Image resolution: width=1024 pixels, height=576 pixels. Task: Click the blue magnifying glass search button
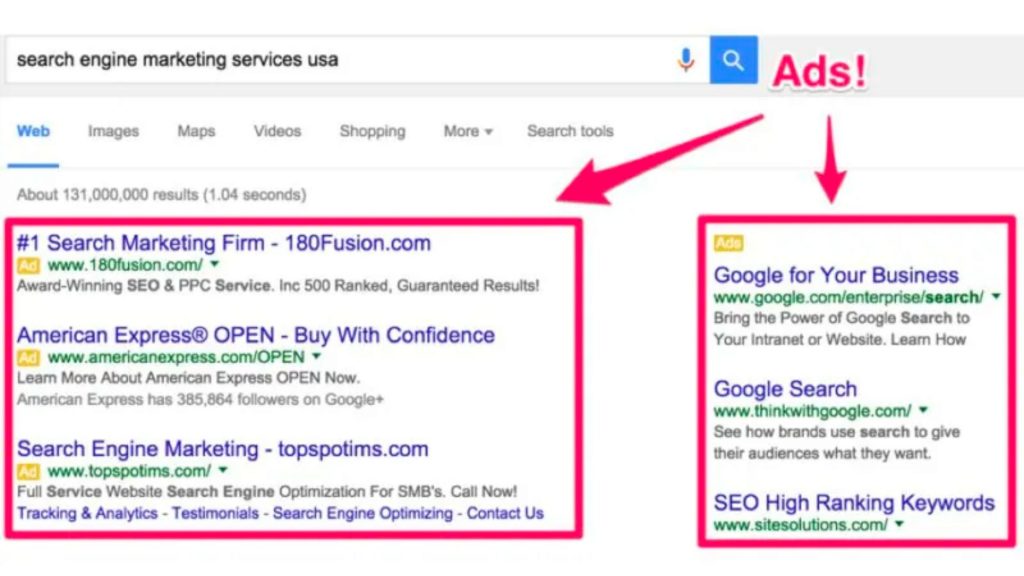733,59
